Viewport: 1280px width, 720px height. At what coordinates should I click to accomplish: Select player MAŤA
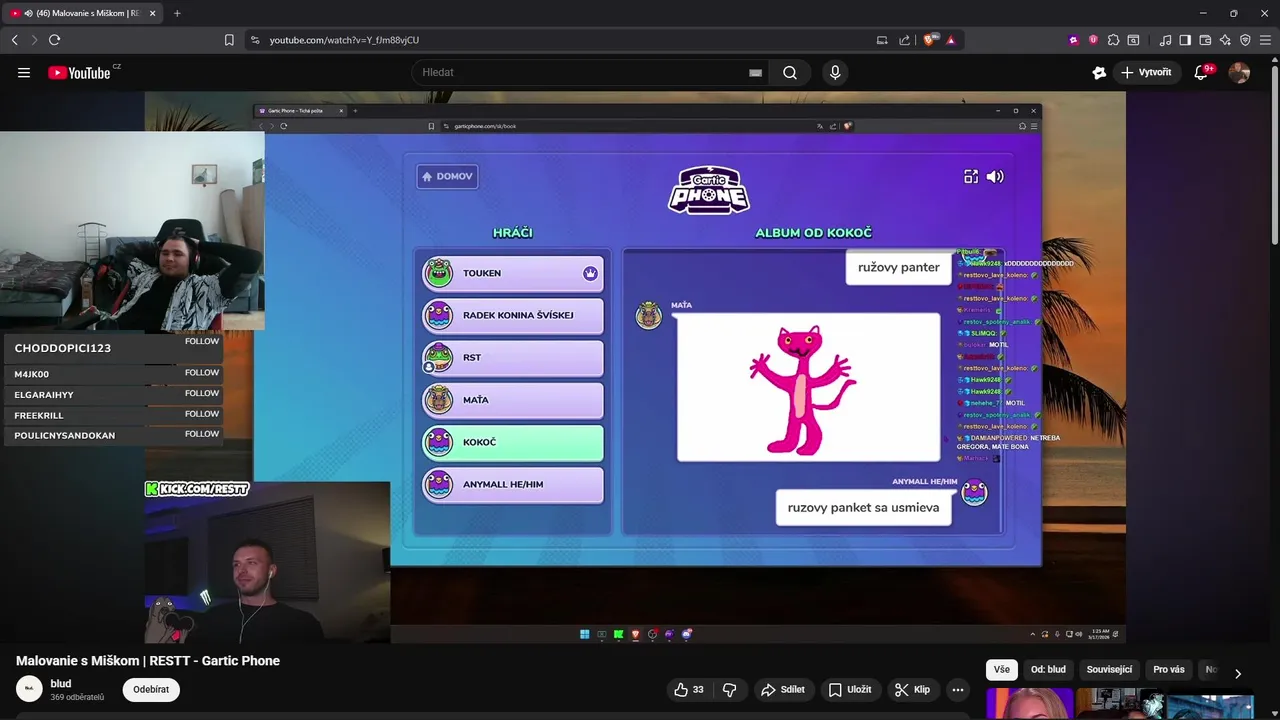(x=513, y=400)
